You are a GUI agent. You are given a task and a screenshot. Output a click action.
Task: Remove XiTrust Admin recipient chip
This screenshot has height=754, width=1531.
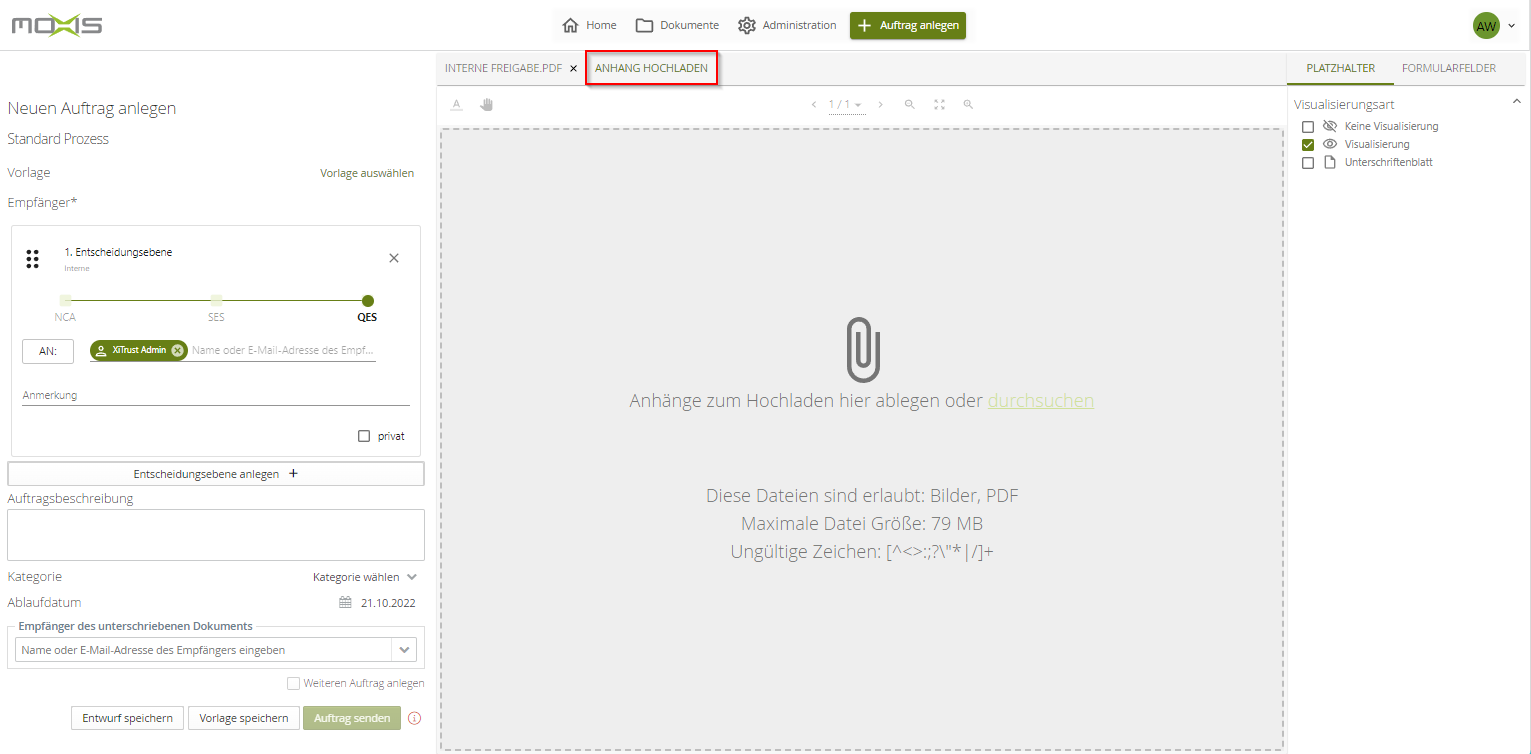tap(177, 350)
